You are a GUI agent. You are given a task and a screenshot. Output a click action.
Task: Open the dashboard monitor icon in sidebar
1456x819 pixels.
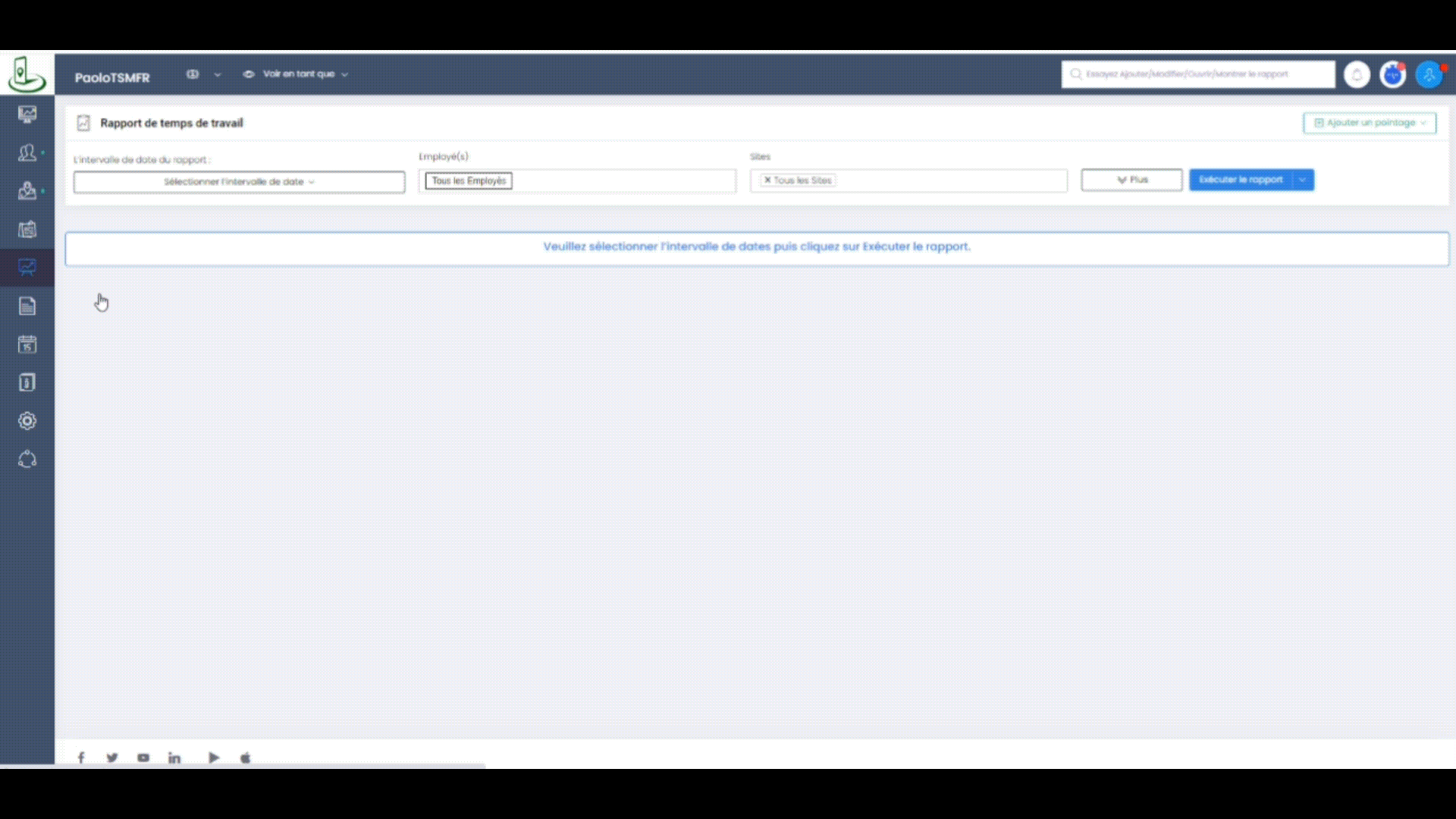tap(27, 115)
